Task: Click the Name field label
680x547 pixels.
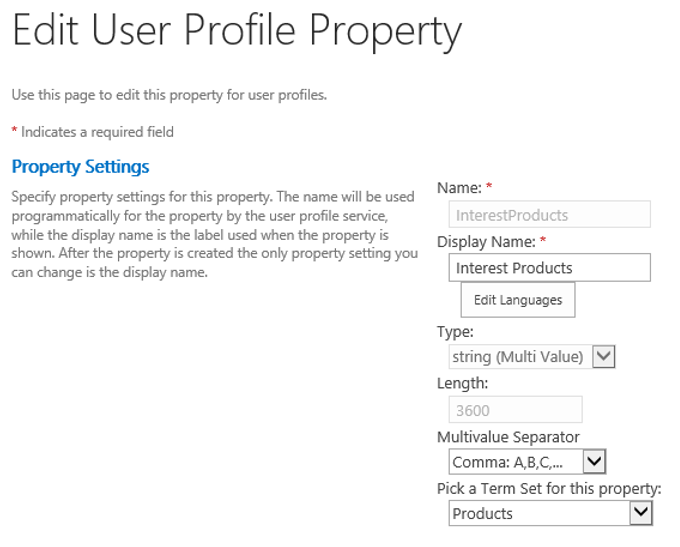Action: point(459,188)
